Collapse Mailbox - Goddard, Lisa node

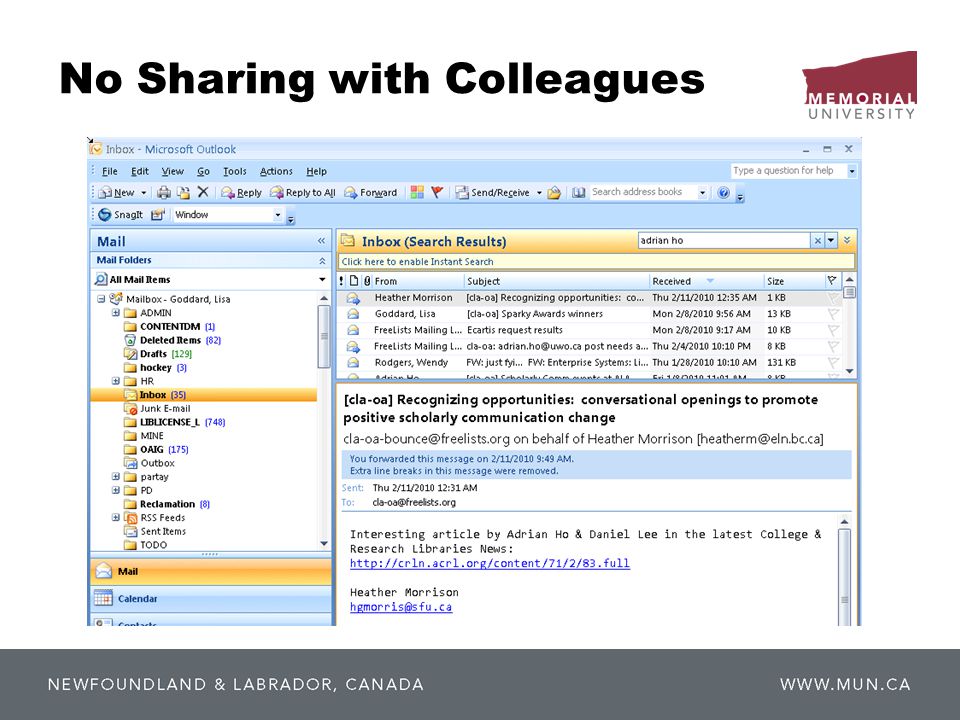coord(101,299)
